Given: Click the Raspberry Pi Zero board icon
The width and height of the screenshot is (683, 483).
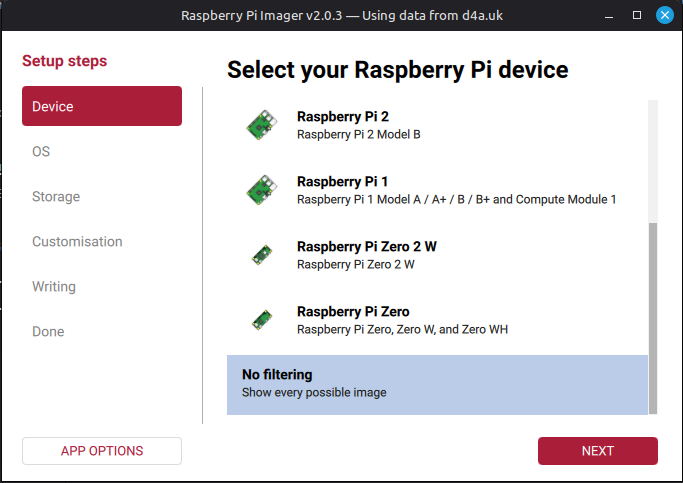Looking at the screenshot, I should (x=261, y=320).
